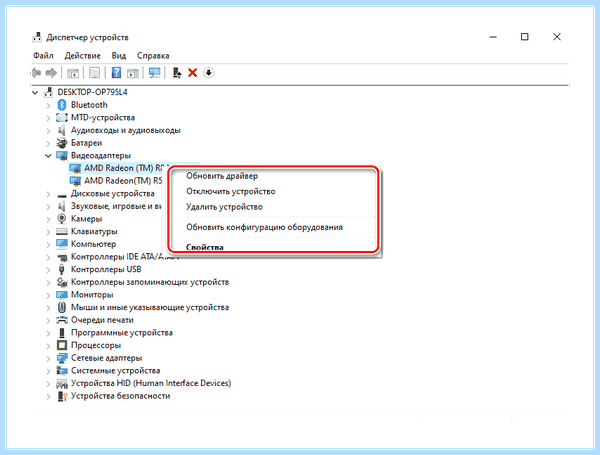
Task: Select the Процессоры label
Action: pyautogui.click(x=96, y=345)
